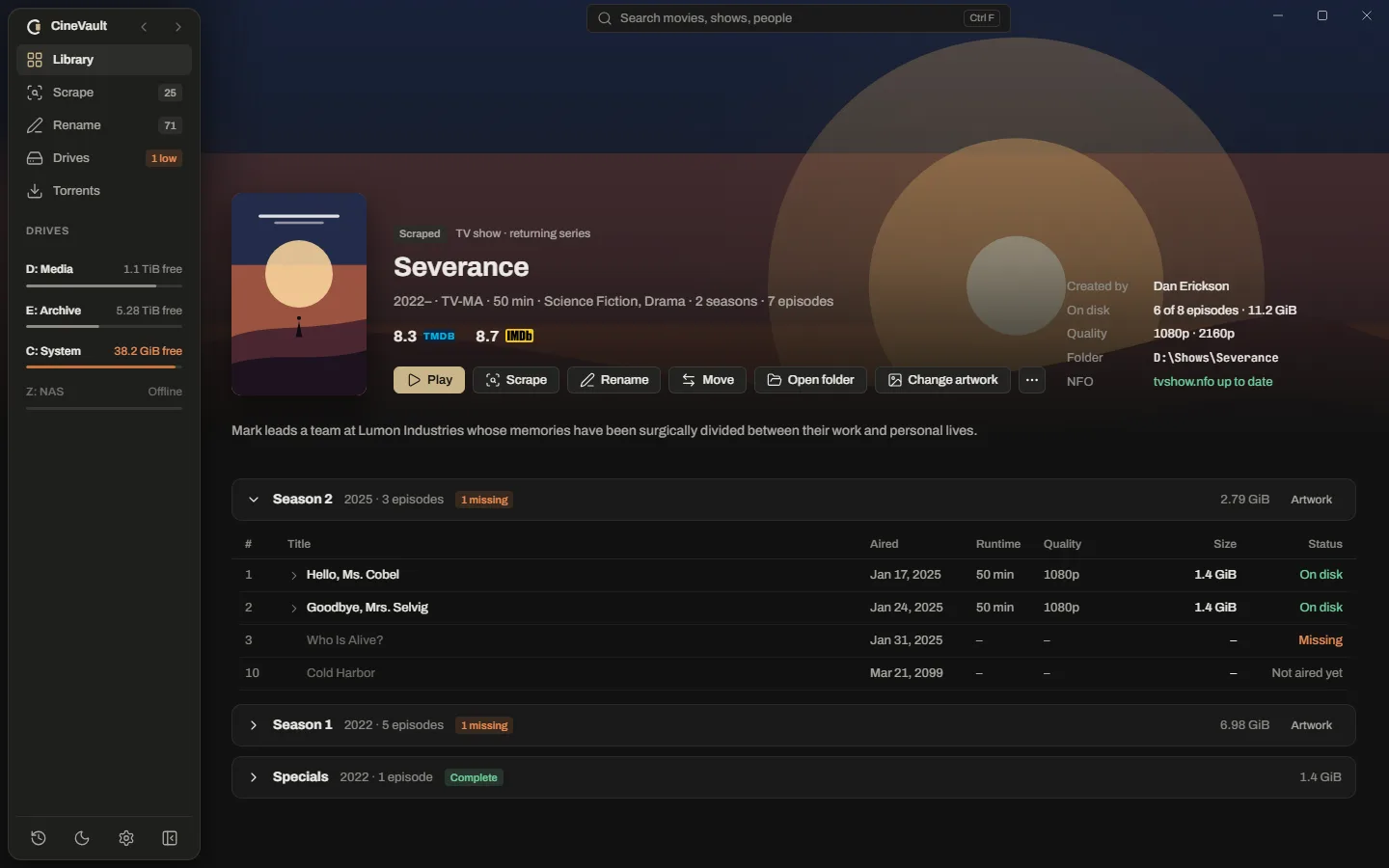Open the history icon in sidebar footer

coord(39,838)
